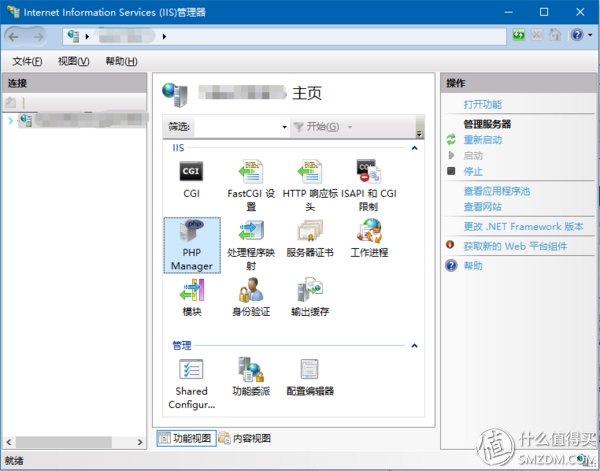Viewport: 600px width, 471px height.
Task: Click 帮助 link in actions pane
Action: [473, 266]
